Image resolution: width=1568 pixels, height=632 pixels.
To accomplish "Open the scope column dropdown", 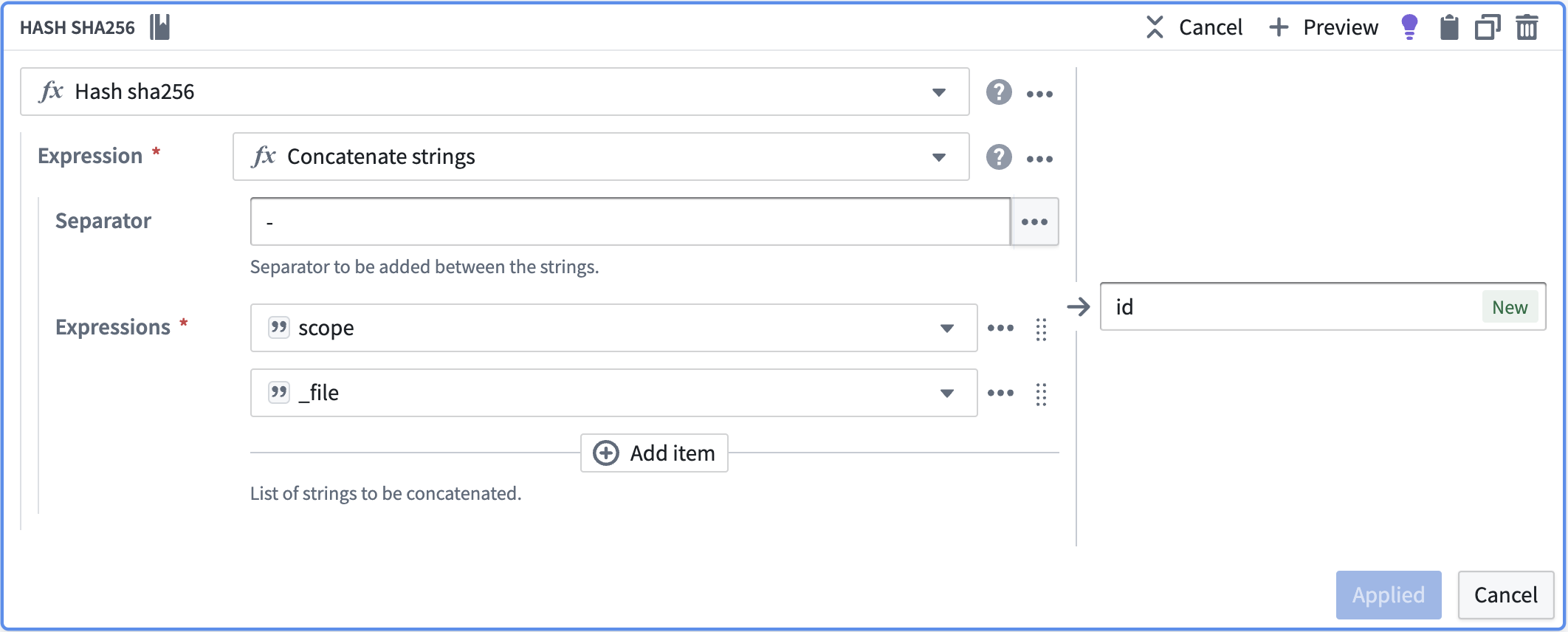I will 947,329.
